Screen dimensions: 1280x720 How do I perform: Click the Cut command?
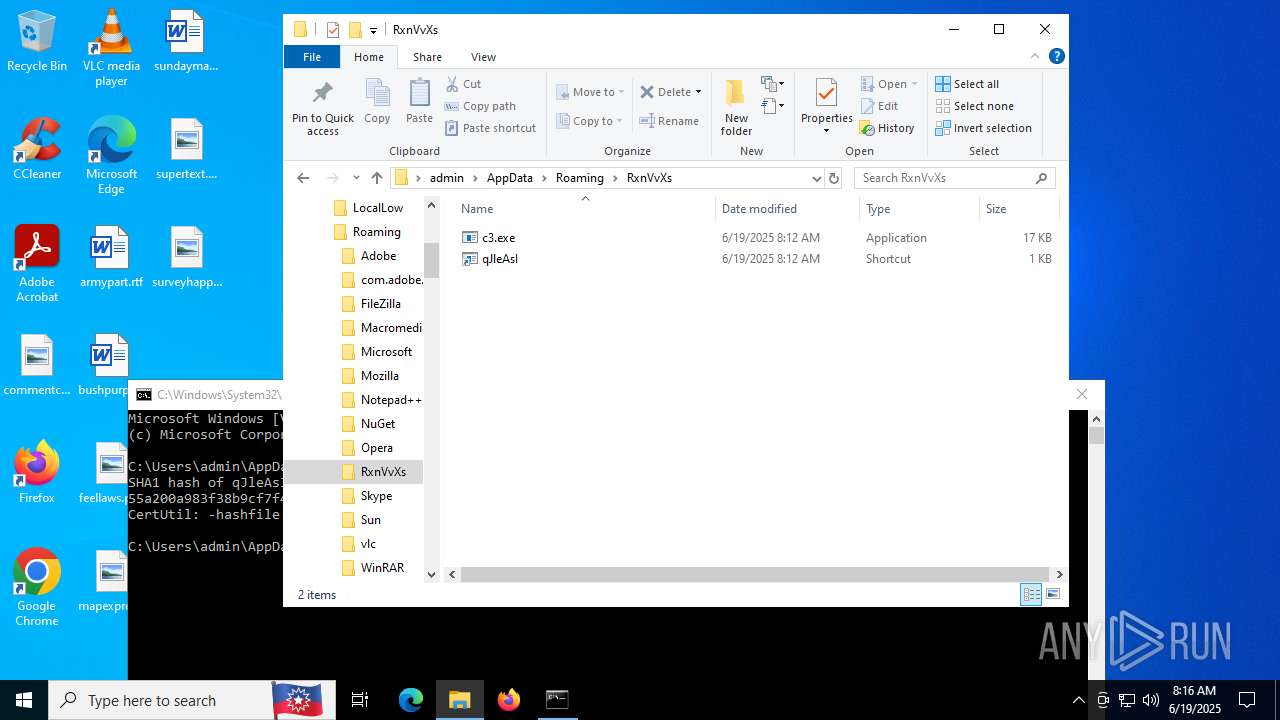464,84
